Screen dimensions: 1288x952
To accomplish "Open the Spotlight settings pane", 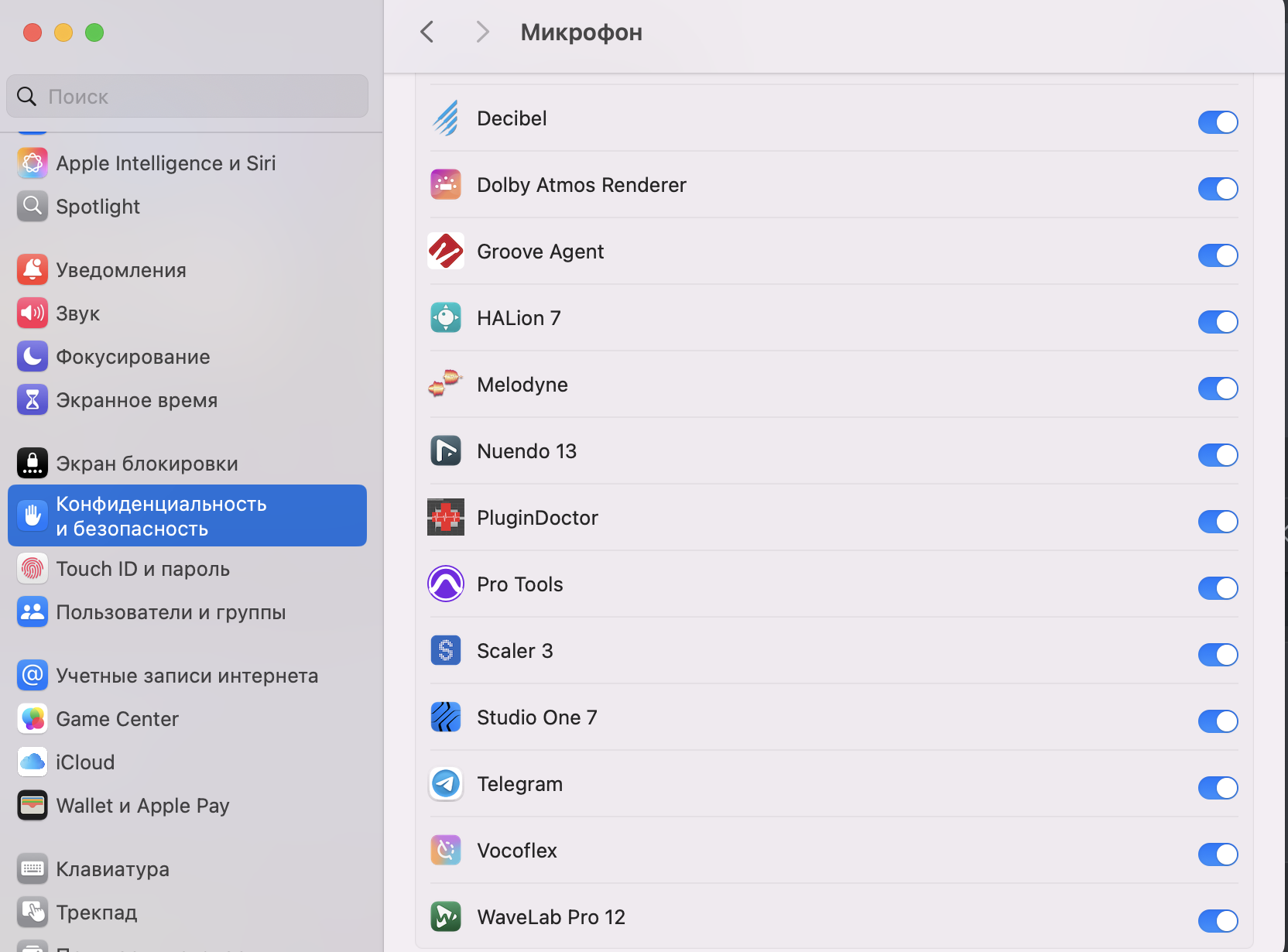I will (x=187, y=207).
